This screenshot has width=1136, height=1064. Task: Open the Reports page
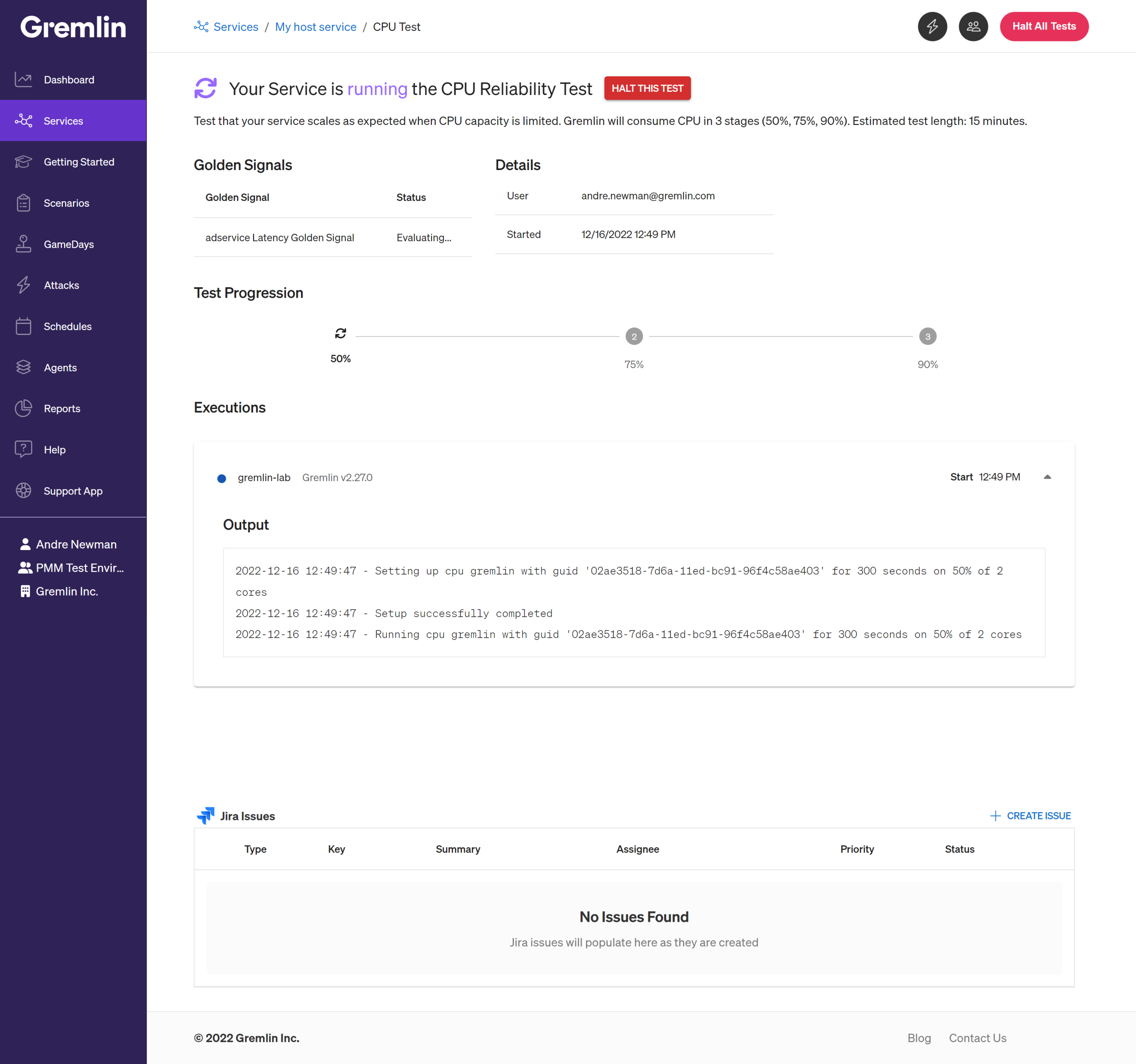(73, 409)
